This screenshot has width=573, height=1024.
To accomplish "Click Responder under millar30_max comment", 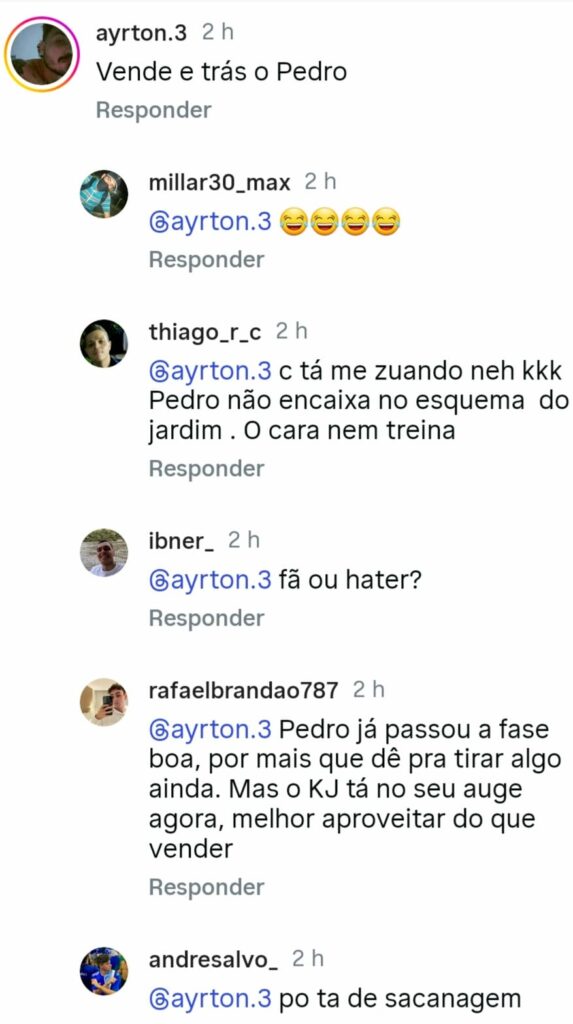I will pyautogui.click(x=206, y=259).
